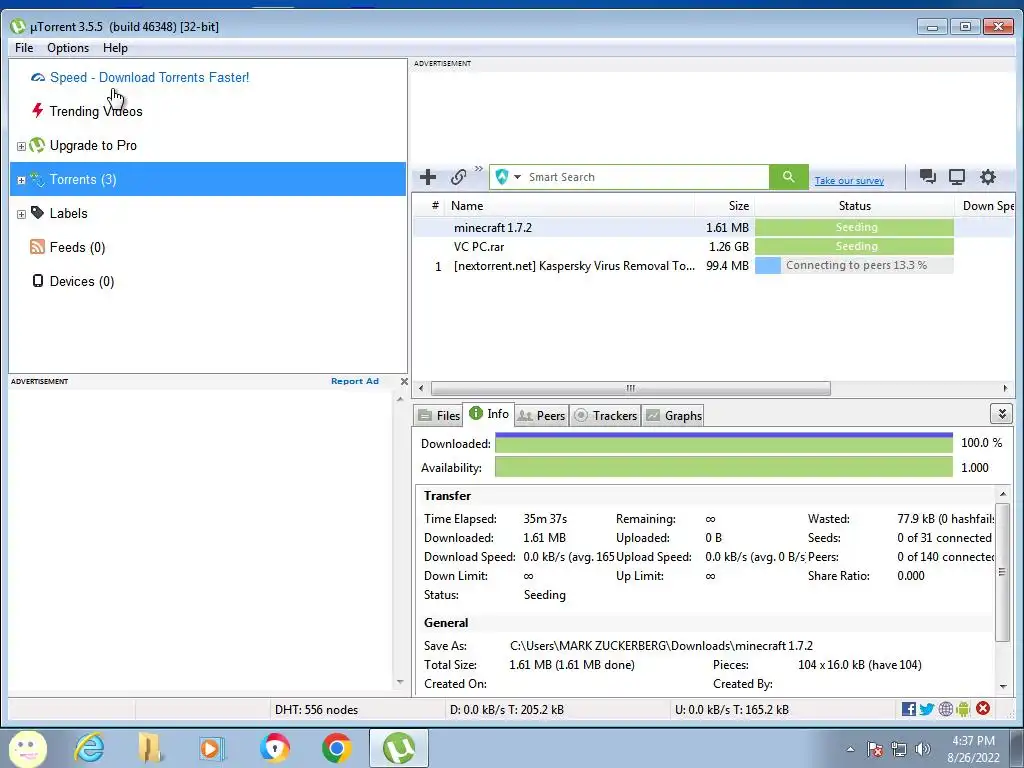Click the Speed gauge icon in sidebar

38,77
